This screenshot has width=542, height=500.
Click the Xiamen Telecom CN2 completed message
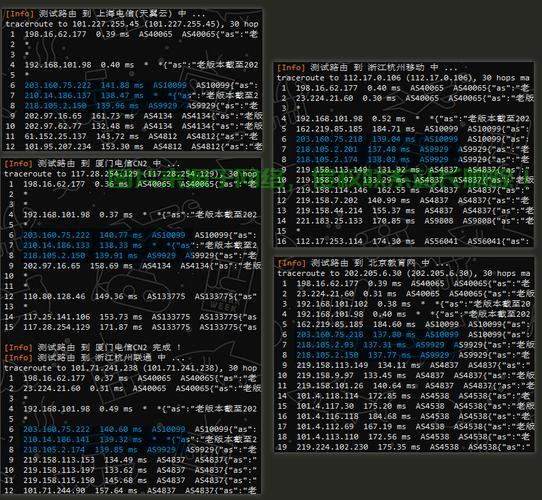pyautogui.click(x=92, y=347)
